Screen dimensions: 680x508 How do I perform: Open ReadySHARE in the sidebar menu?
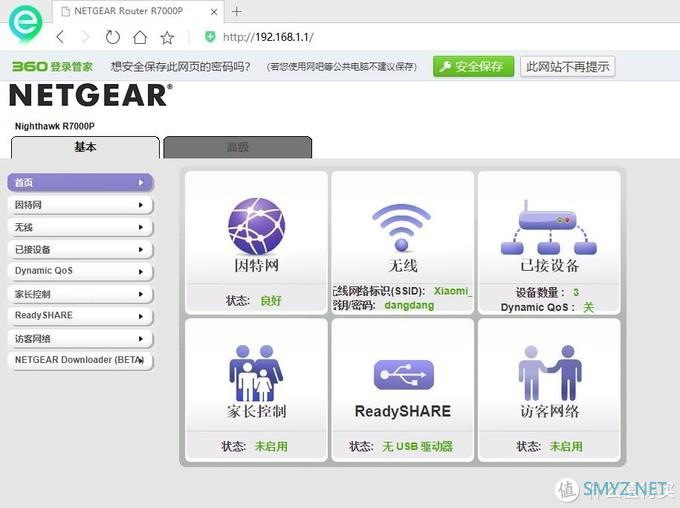point(81,316)
